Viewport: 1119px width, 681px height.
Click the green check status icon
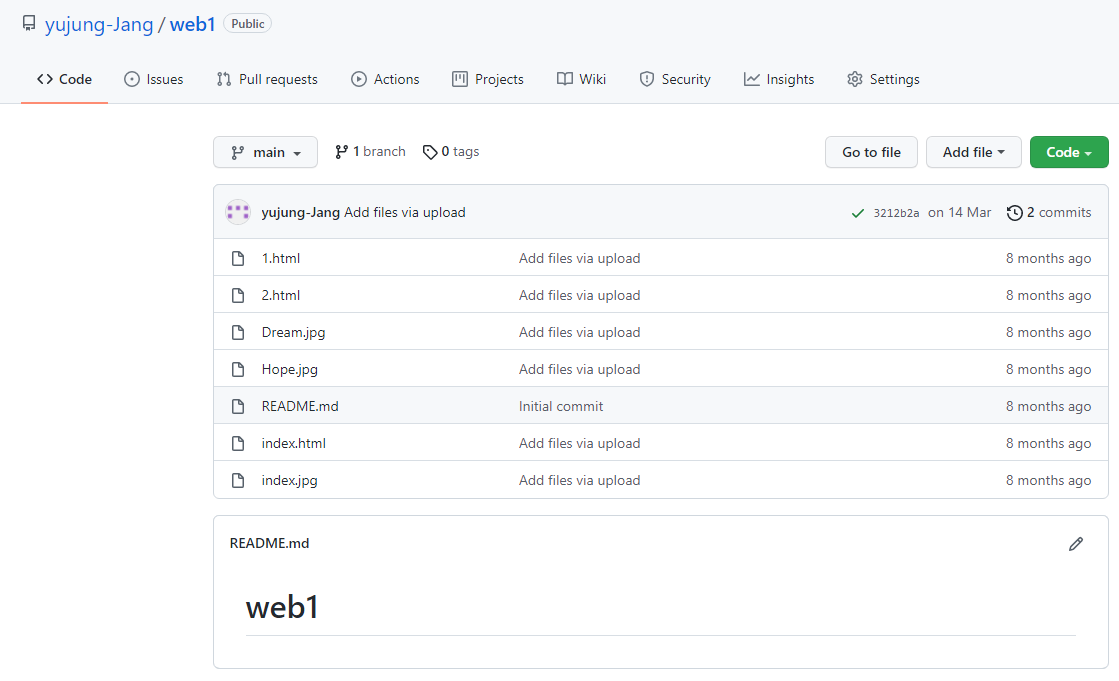pos(858,213)
